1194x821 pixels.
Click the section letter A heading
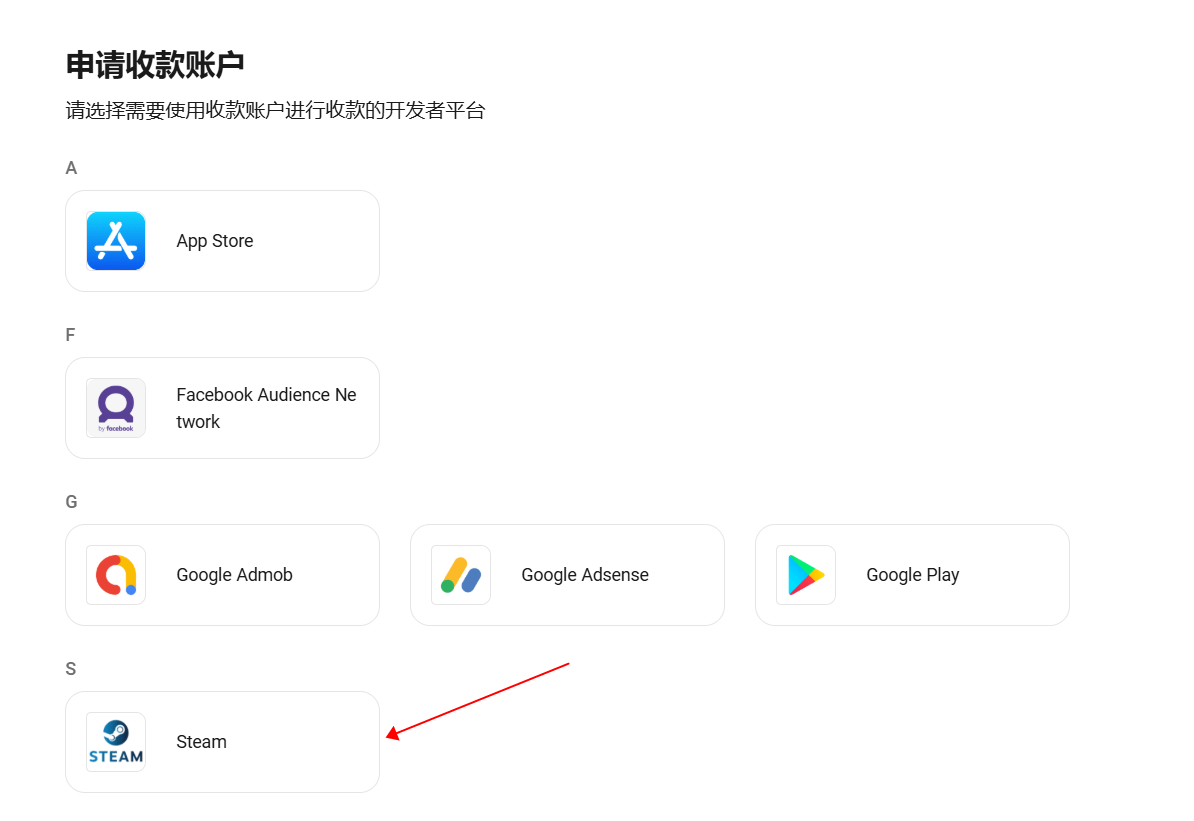tap(71, 168)
